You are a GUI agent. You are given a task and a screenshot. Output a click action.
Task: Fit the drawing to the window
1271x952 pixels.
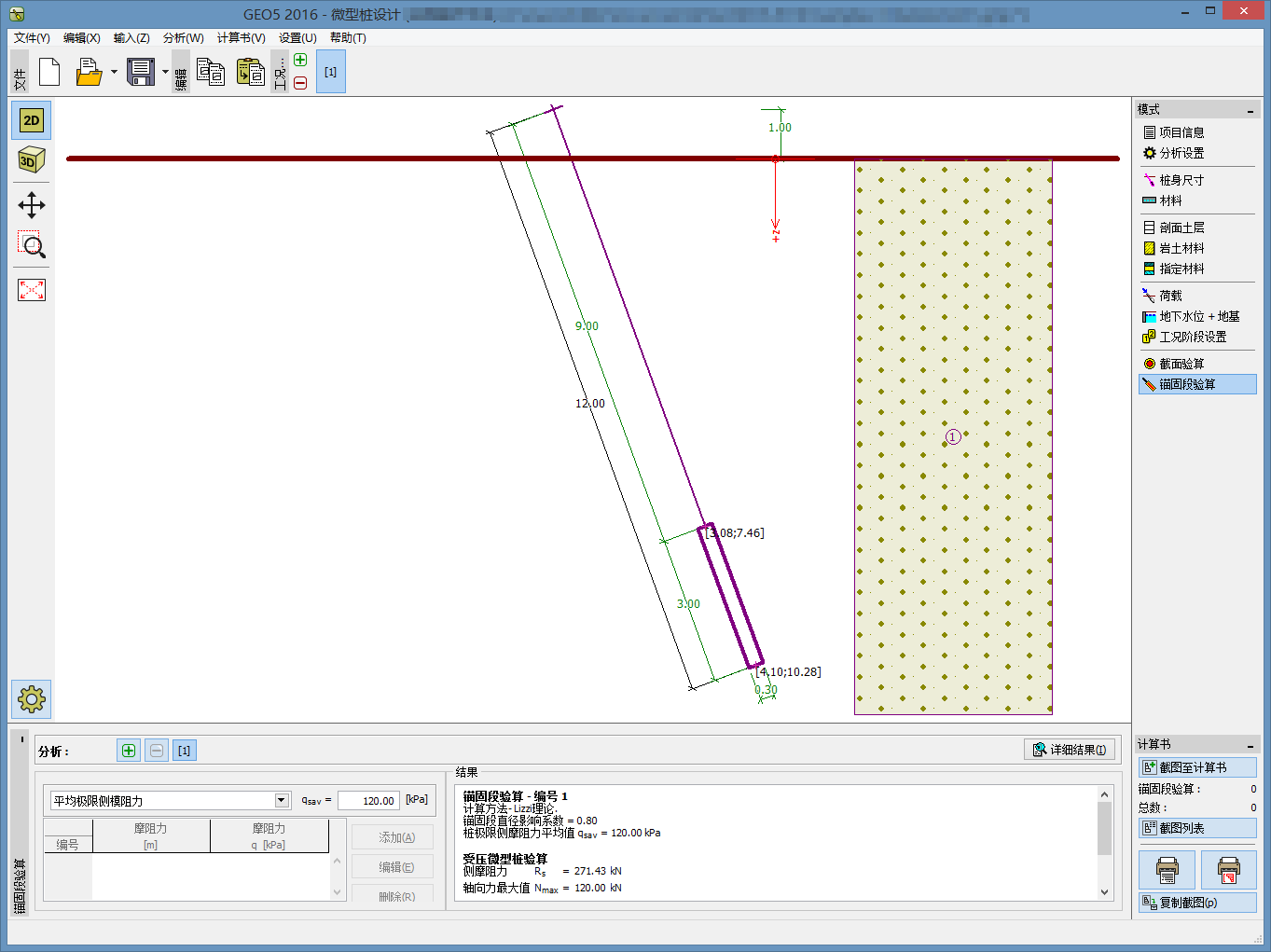[32, 290]
